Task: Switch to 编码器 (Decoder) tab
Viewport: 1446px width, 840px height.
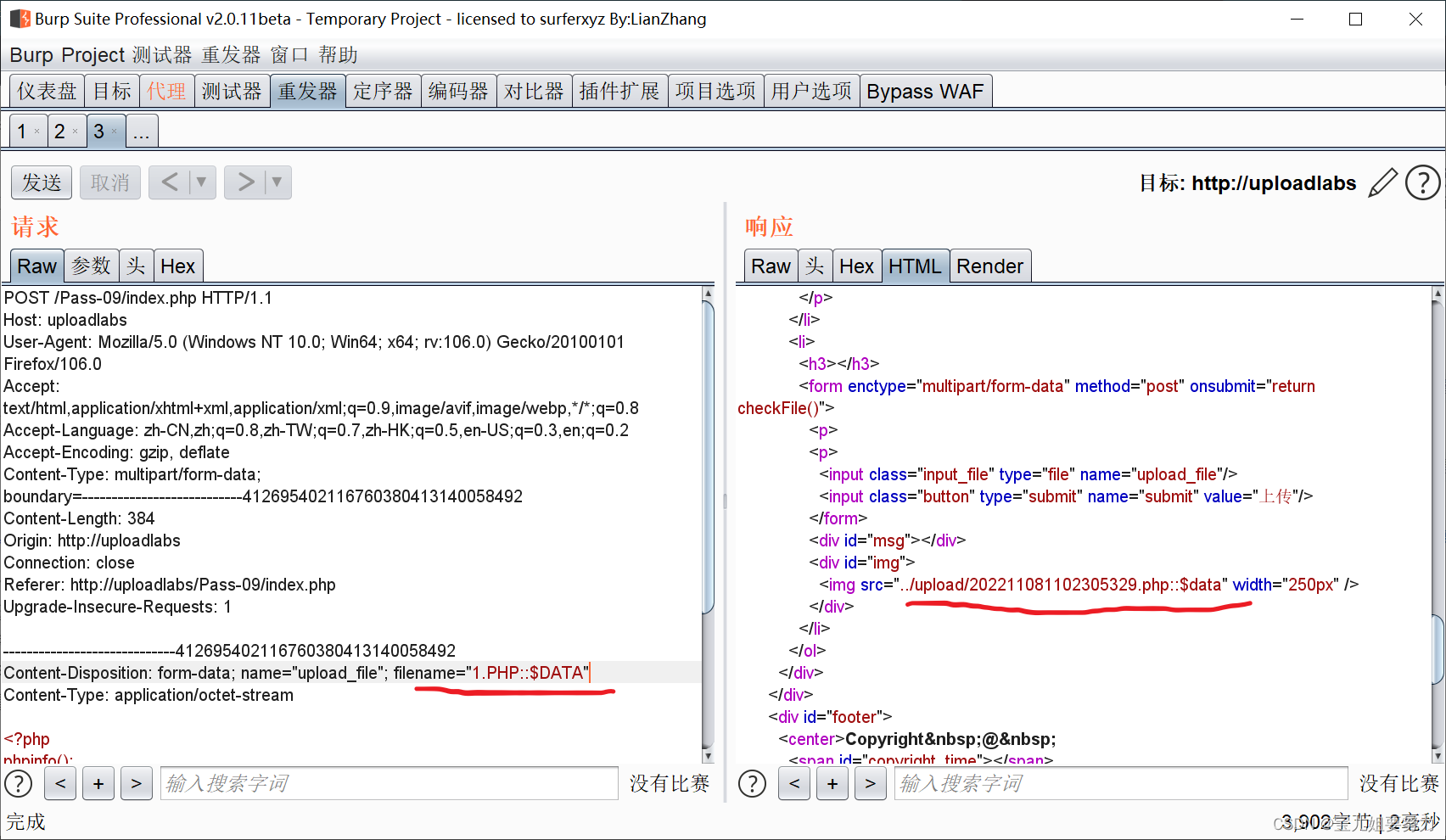Action: tap(459, 91)
